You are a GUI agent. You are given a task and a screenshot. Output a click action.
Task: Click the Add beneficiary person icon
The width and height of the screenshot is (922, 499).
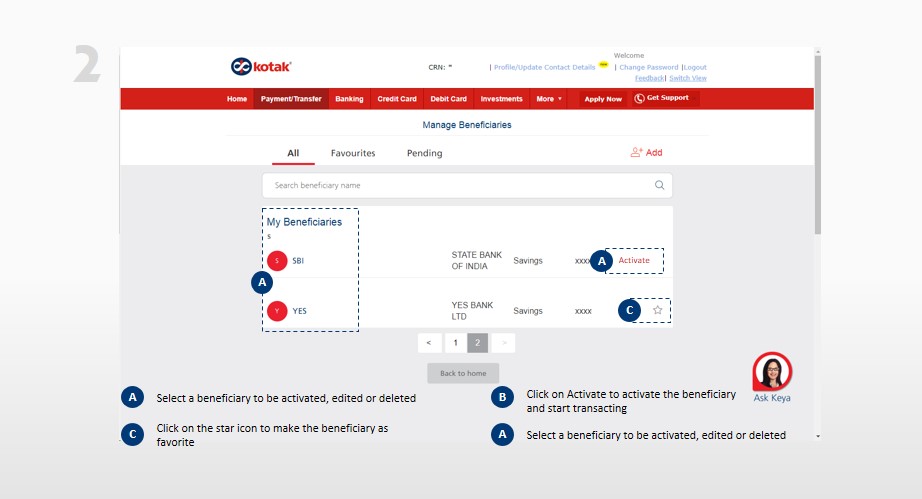click(636, 152)
